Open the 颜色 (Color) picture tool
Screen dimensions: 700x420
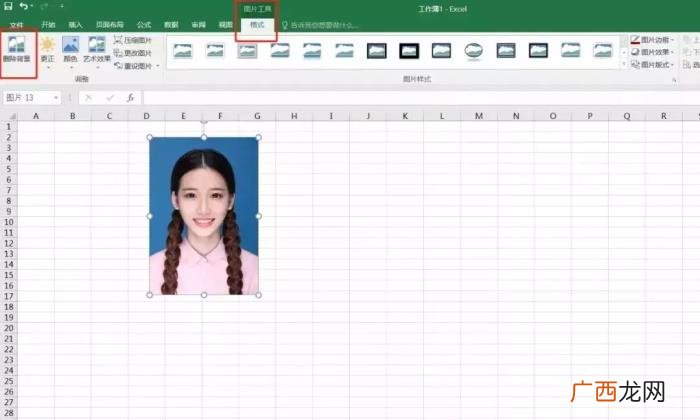71,45
